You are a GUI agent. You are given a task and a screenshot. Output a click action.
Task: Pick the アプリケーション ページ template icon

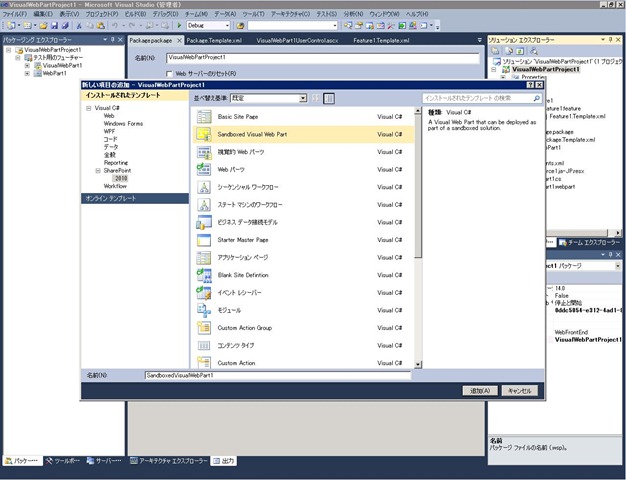[x=204, y=257]
